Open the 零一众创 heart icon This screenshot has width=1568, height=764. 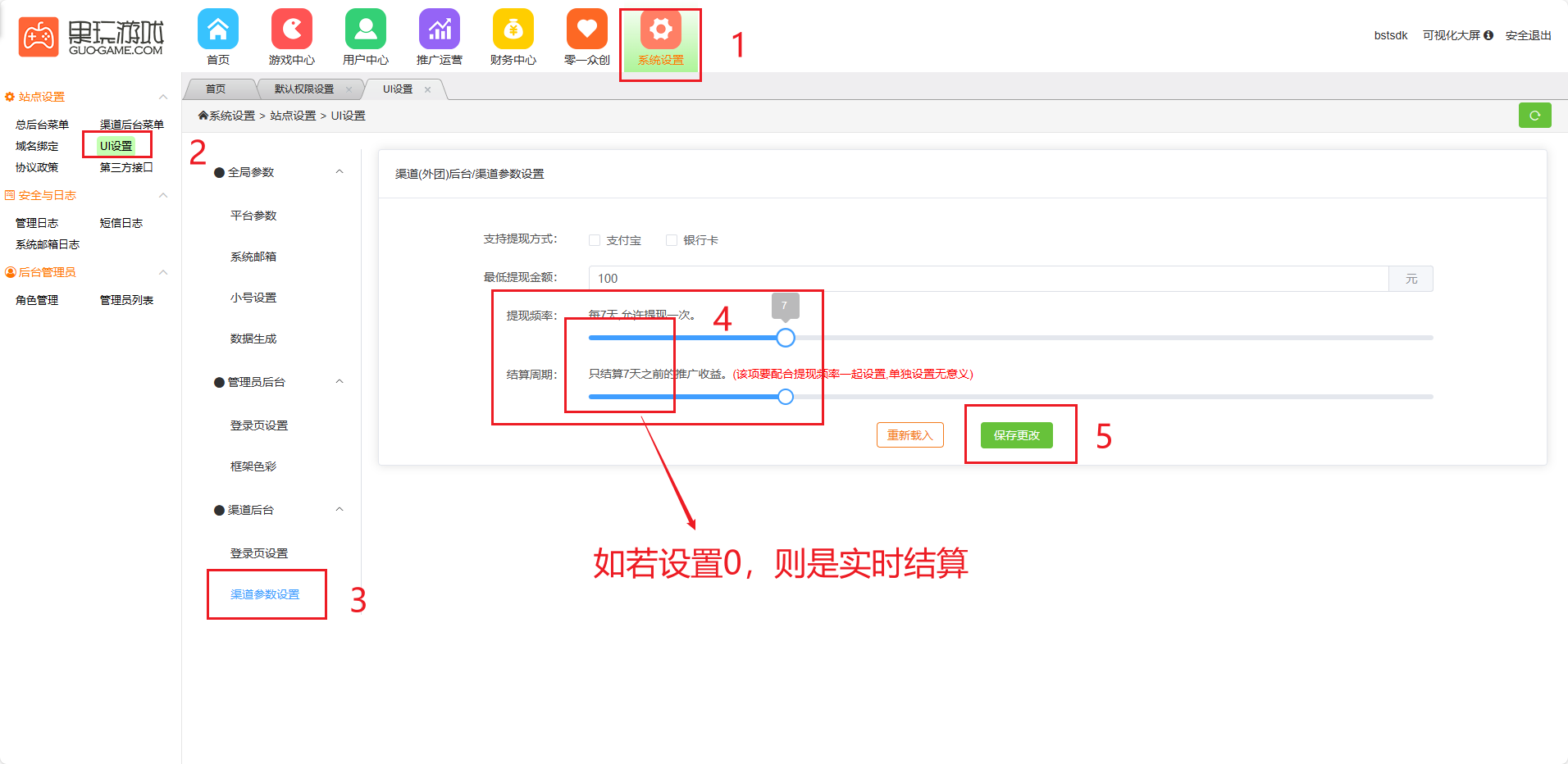tap(587, 30)
